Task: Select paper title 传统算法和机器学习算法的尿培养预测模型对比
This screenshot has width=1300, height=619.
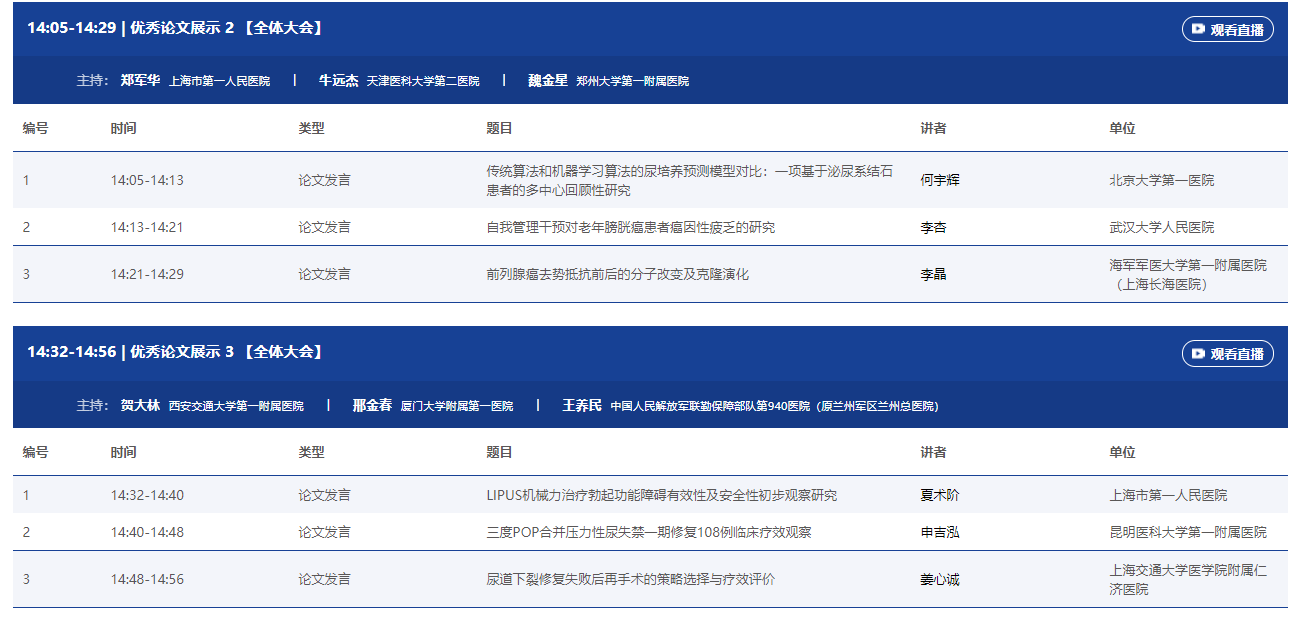Action: (x=690, y=180)
